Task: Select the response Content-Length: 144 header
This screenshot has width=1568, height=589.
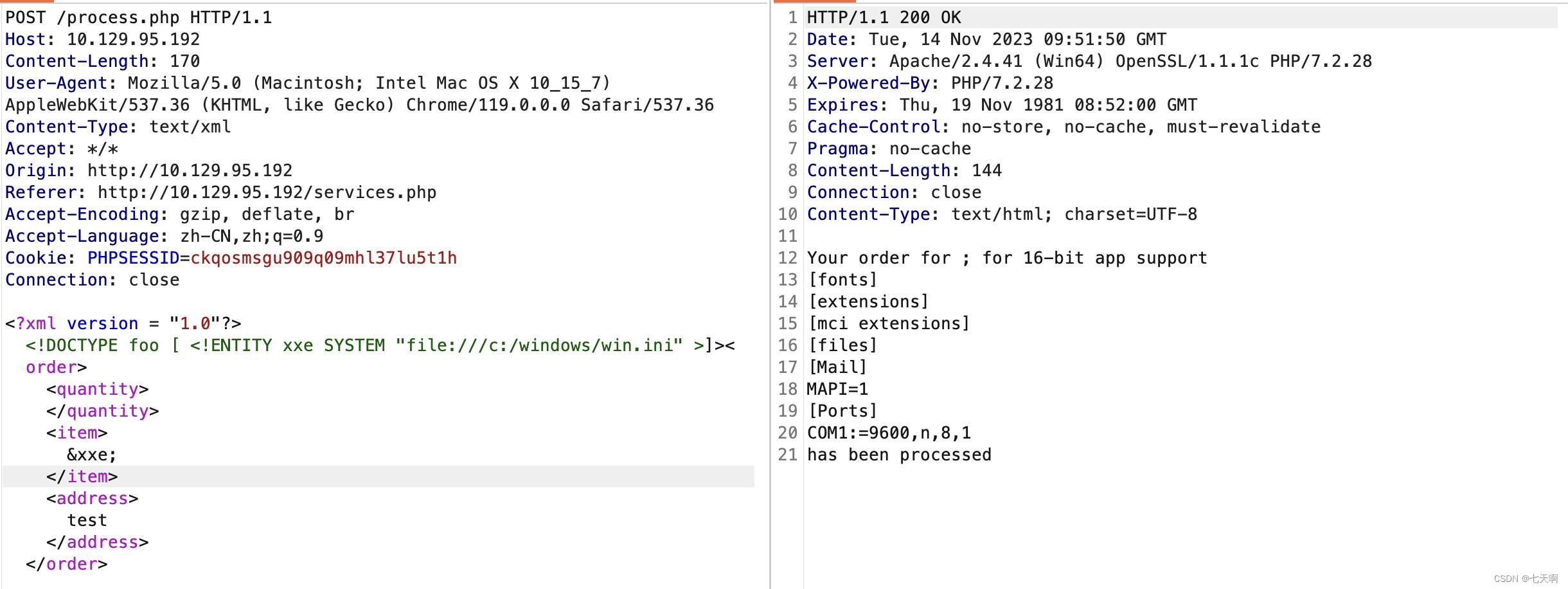Action: (x=905, y=170)
